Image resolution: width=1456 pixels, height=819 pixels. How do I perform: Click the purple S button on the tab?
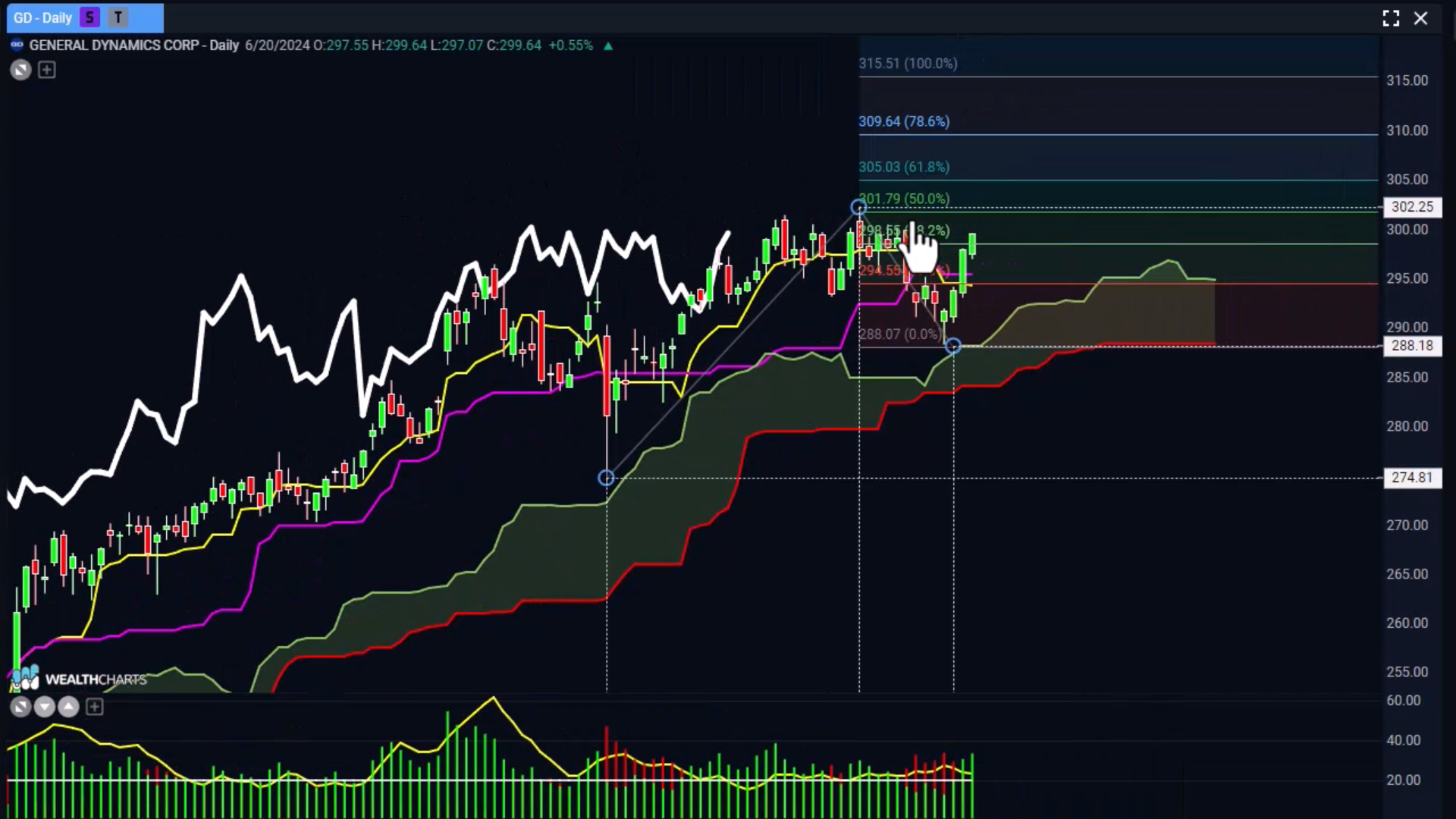(x=90, y=17)
